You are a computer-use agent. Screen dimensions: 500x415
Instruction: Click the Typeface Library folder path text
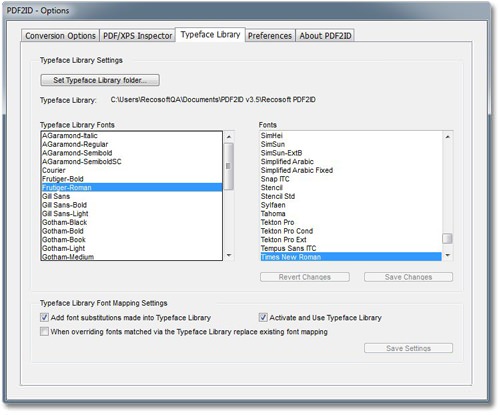pyautogui.click(x=213, y=100)
